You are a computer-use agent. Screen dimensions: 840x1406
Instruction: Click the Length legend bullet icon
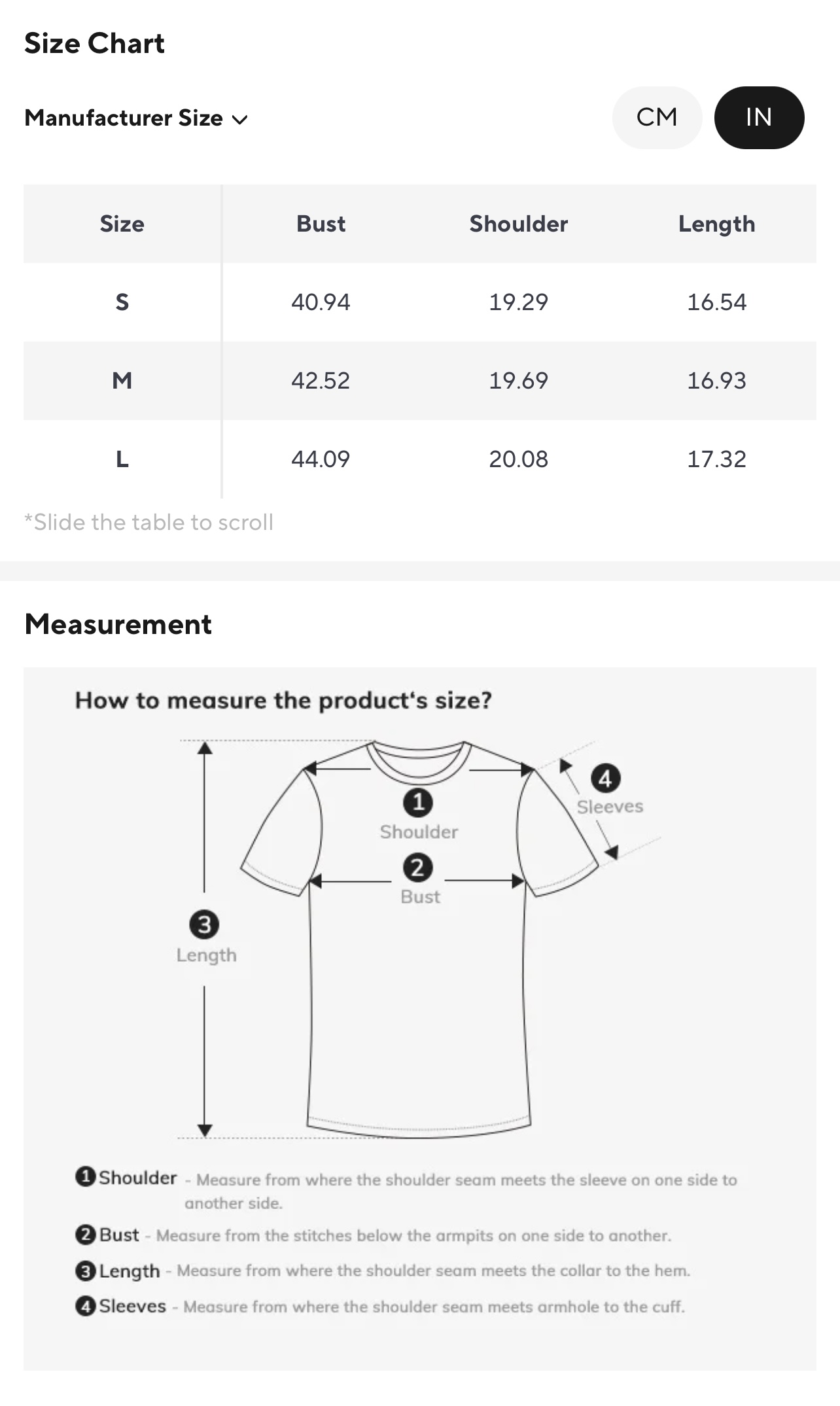pyautogui.click(x=85, y=1271)
